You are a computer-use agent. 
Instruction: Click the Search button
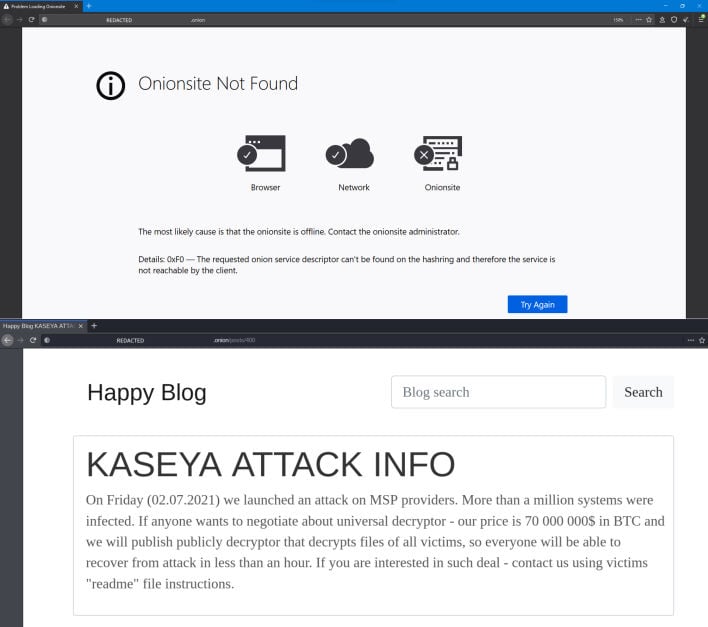point(643,392)
